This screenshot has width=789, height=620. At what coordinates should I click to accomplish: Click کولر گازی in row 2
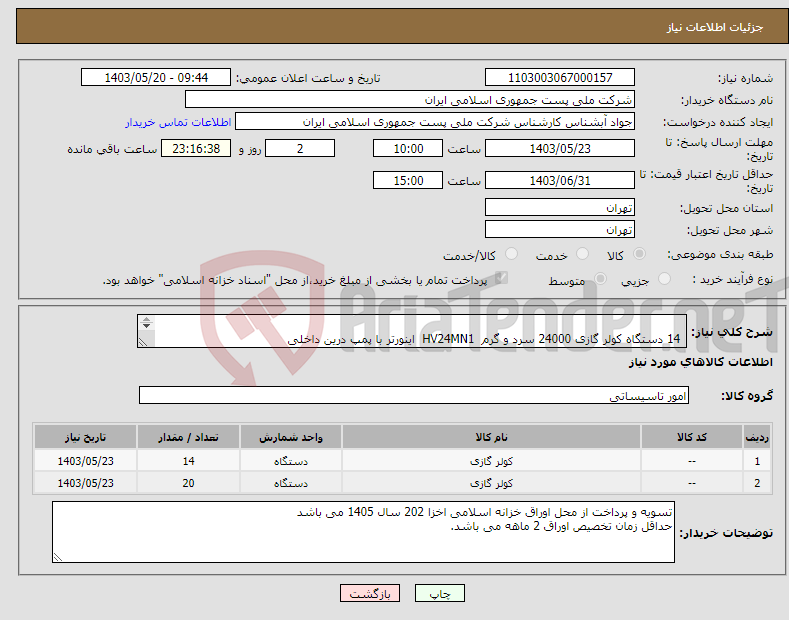click(492, 483)
